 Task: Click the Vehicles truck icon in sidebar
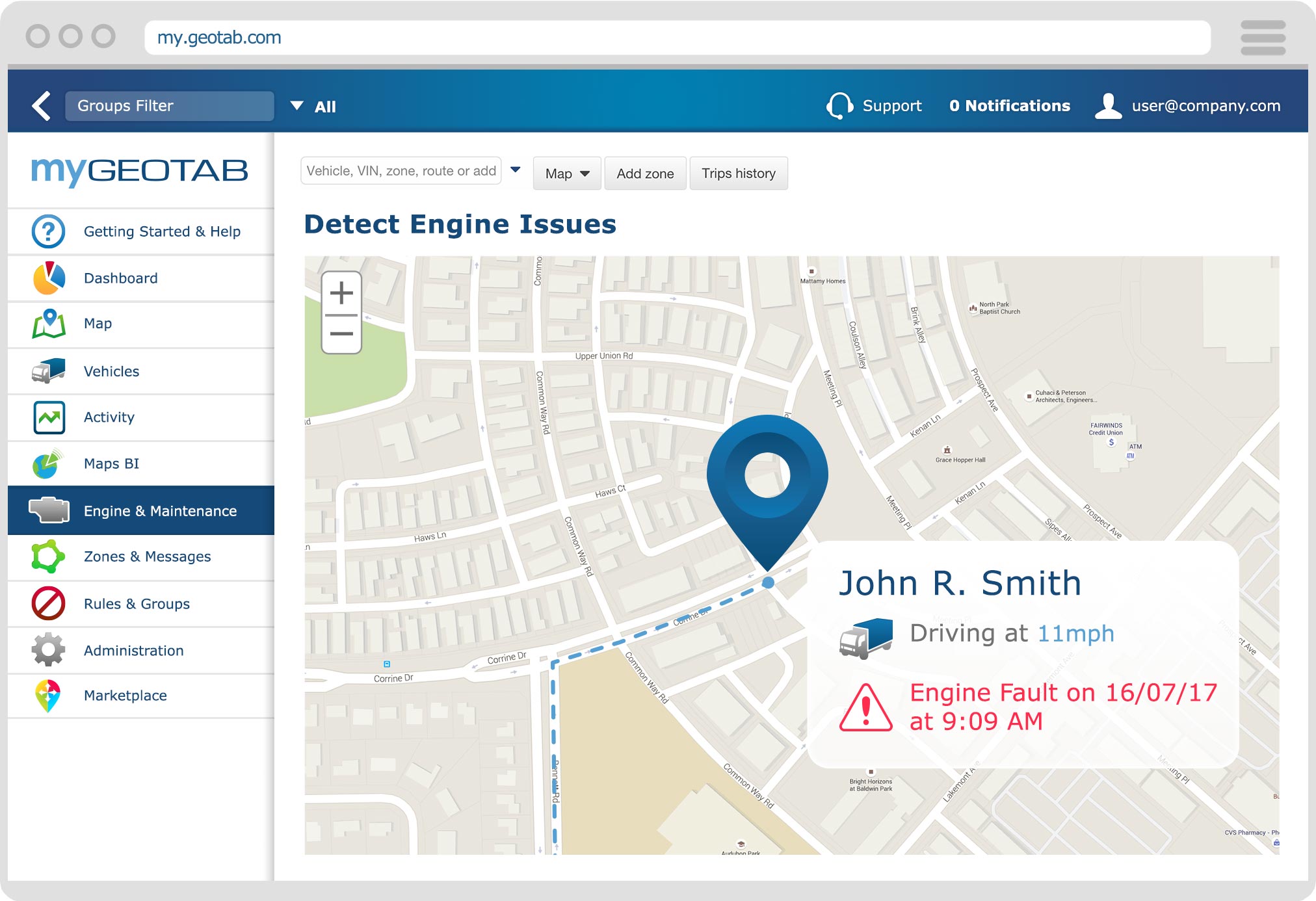pyautogui.click(x=49, y=371)
